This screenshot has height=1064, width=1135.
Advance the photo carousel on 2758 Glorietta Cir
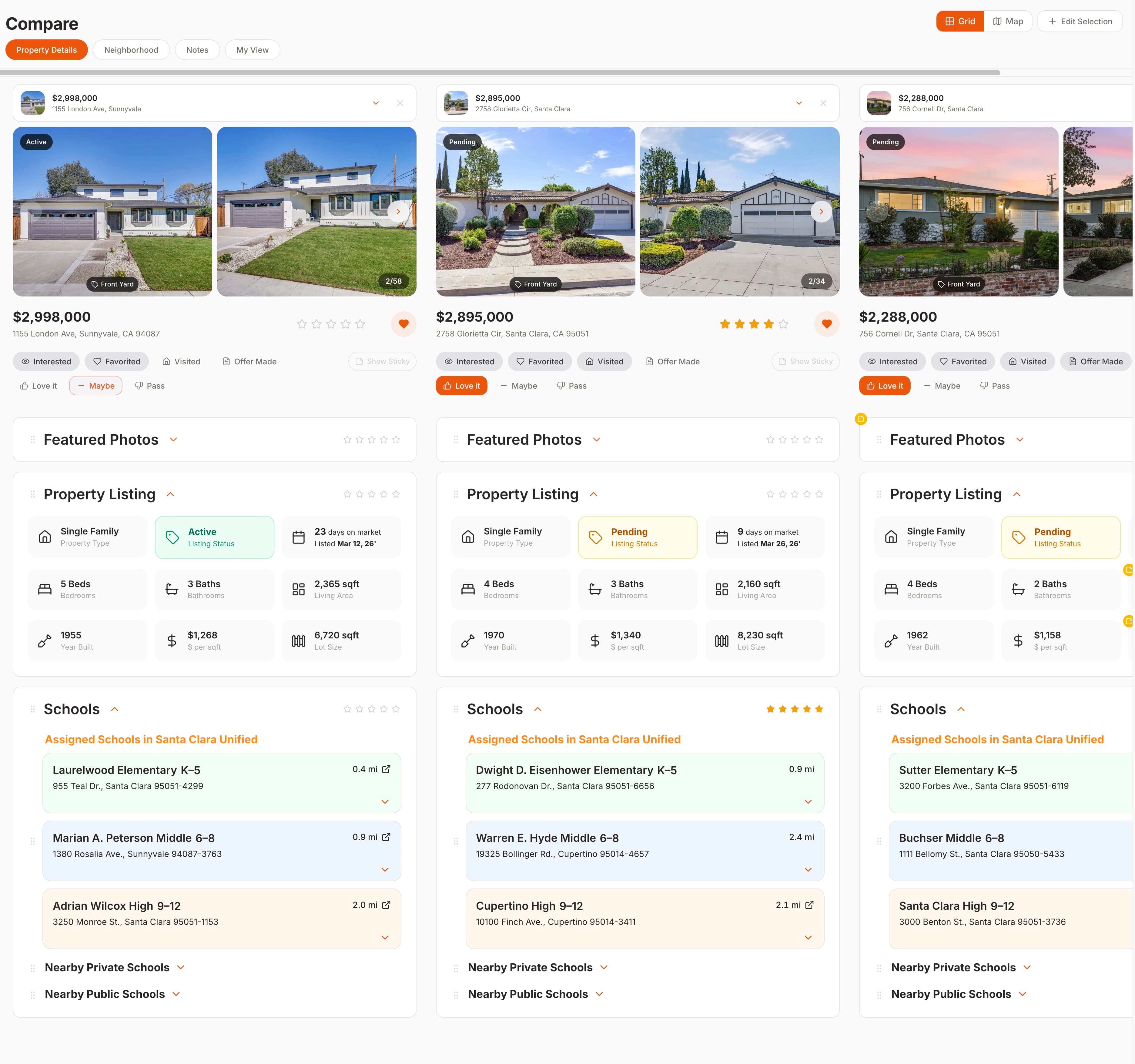pyautogui.click(x=821, y=211)
